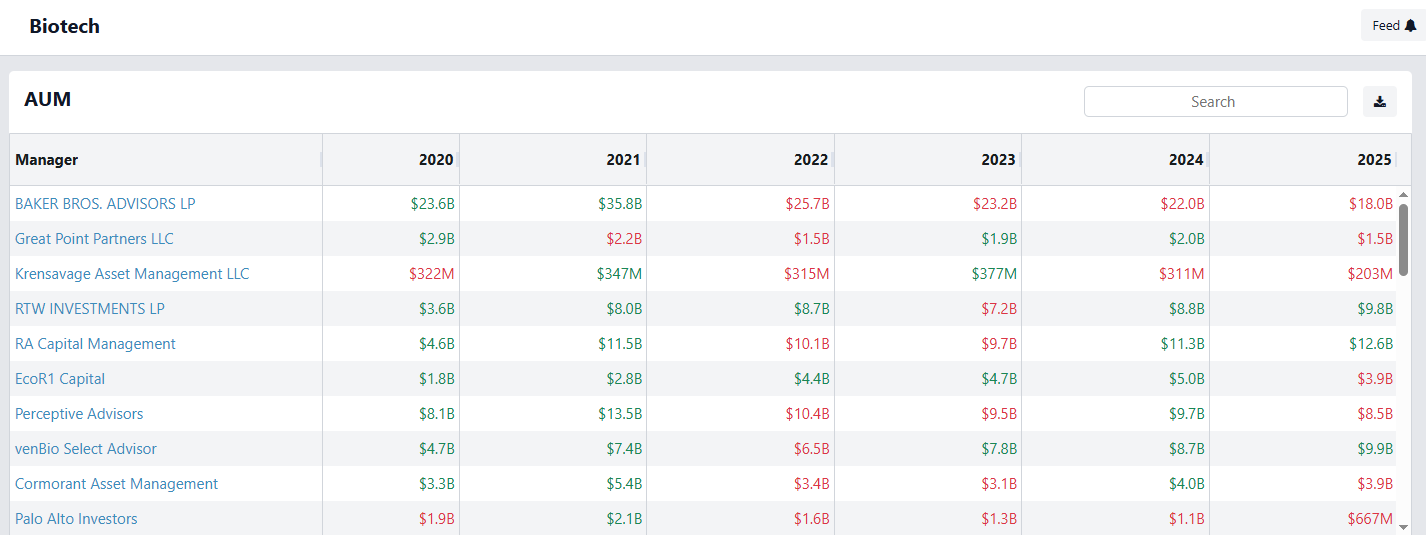Open RA Capital Management link
Image resolution: width=1426 pixels, height=535 pixels.
[x=95, y=343]
